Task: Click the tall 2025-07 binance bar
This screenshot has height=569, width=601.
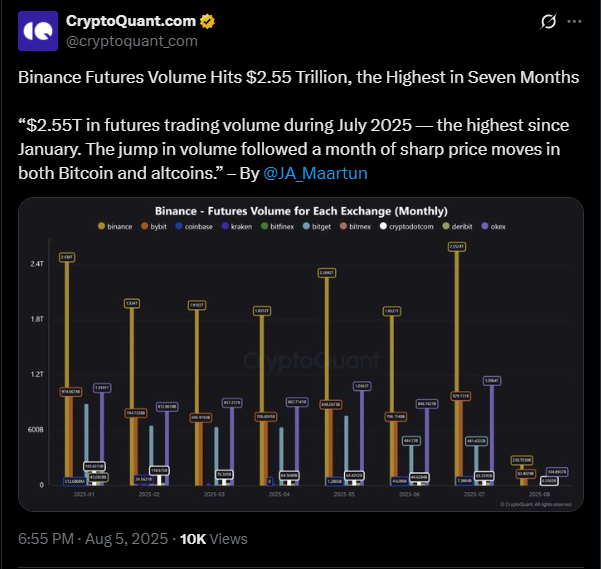Action: [x=457, y=368]
